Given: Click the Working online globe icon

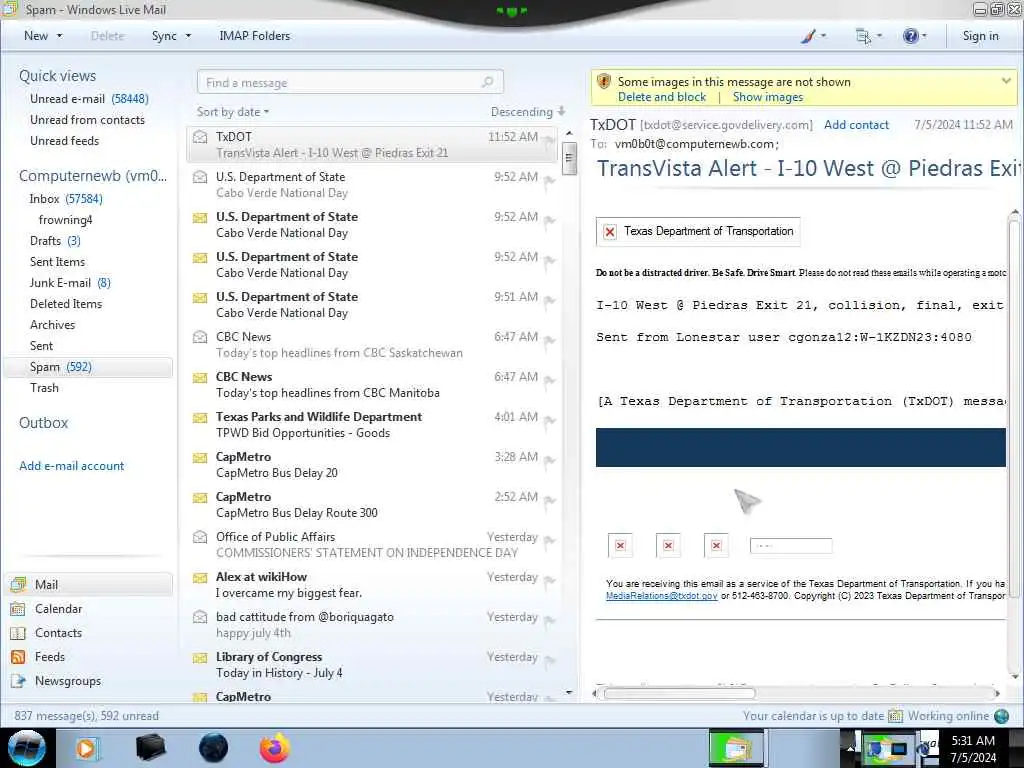Looking at the screenshot, I should (1001, 716).
